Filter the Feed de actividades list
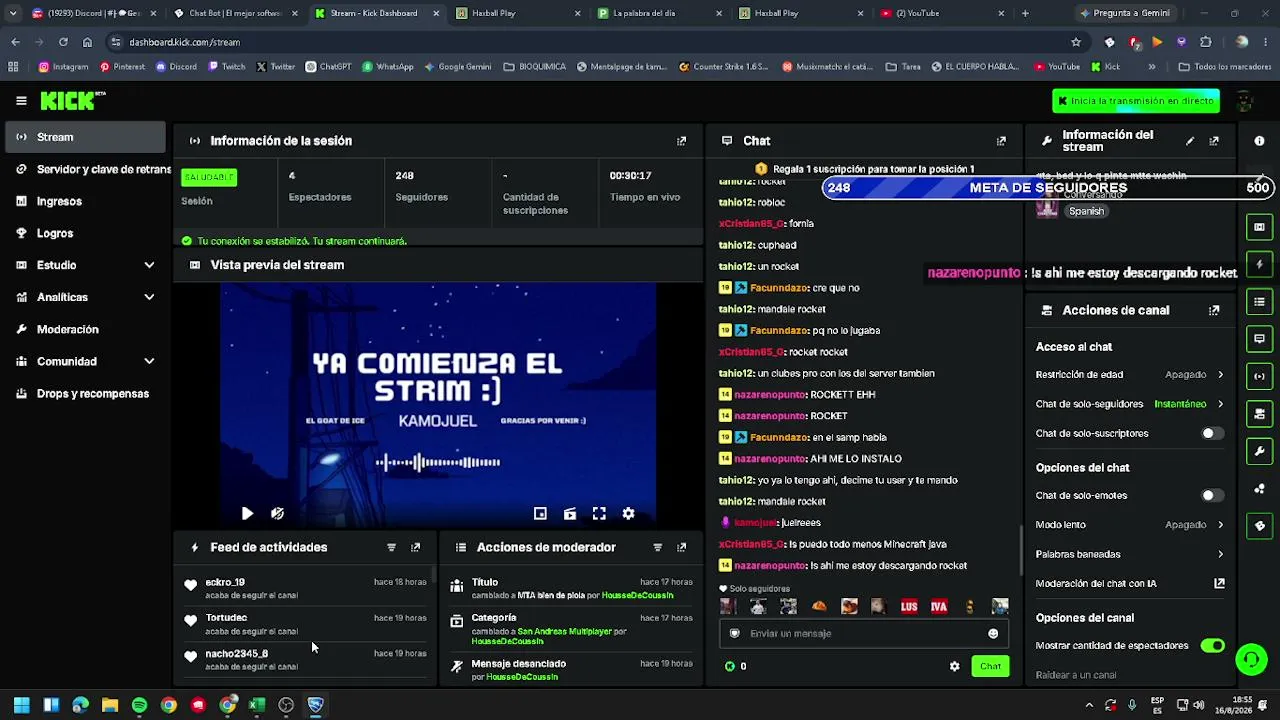 [x=391, y=547]
